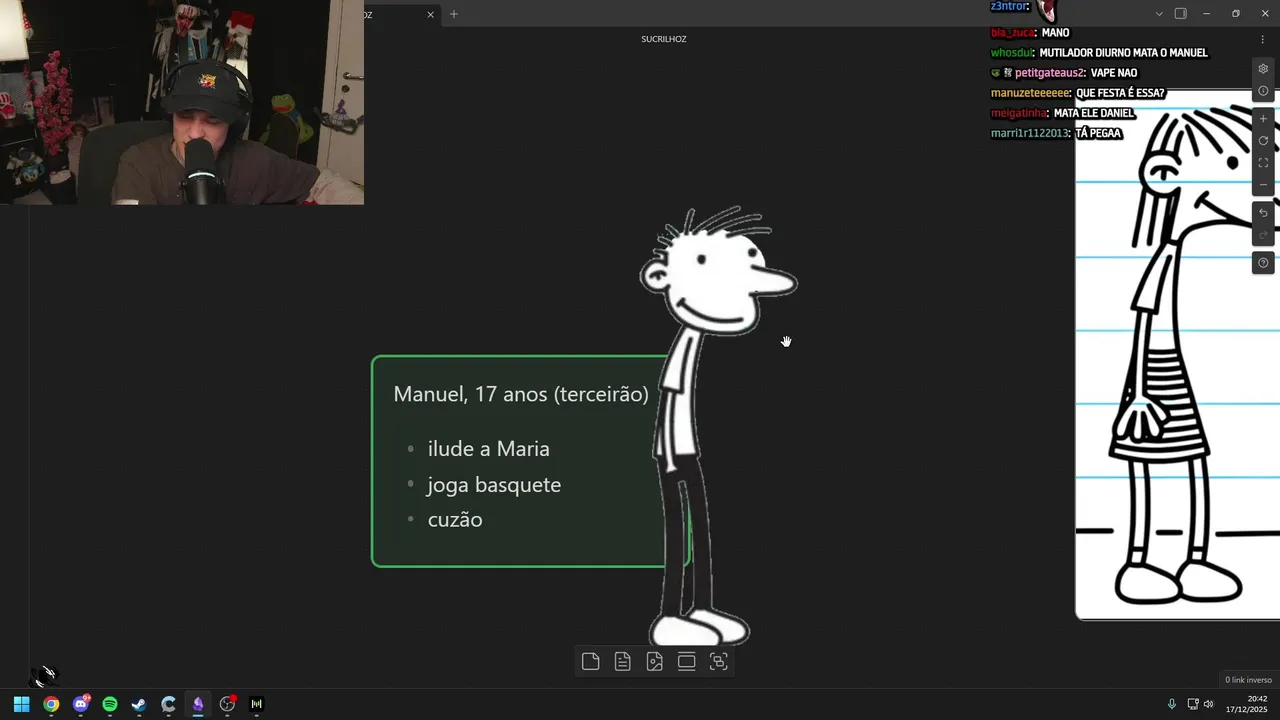Screen dimensions: 1280x720
Task: Open a new tab with plus button
Action: (x=454, y=14)
